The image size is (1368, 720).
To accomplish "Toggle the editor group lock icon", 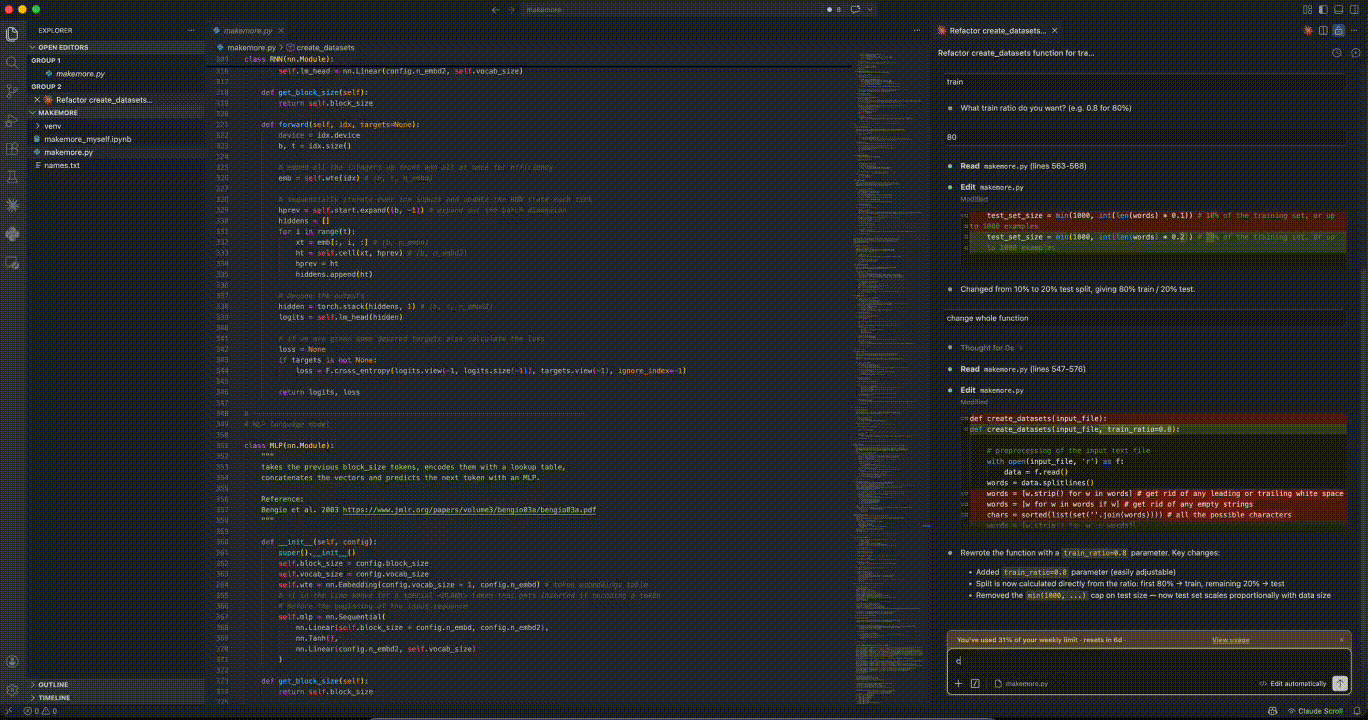I will pos(1338,31).
